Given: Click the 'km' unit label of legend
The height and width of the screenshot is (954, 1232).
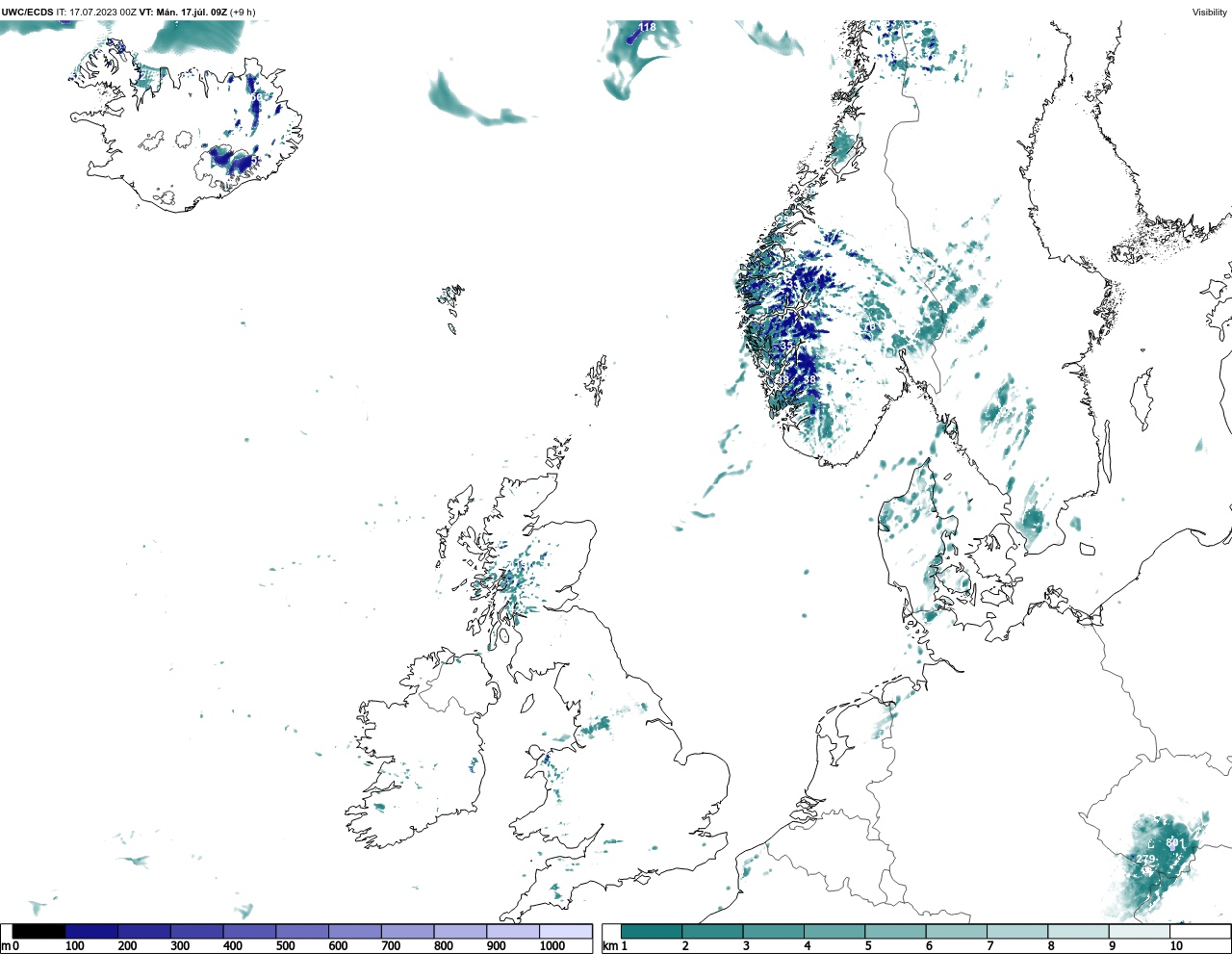Looking at the screenshot, I should coord(609,946).
